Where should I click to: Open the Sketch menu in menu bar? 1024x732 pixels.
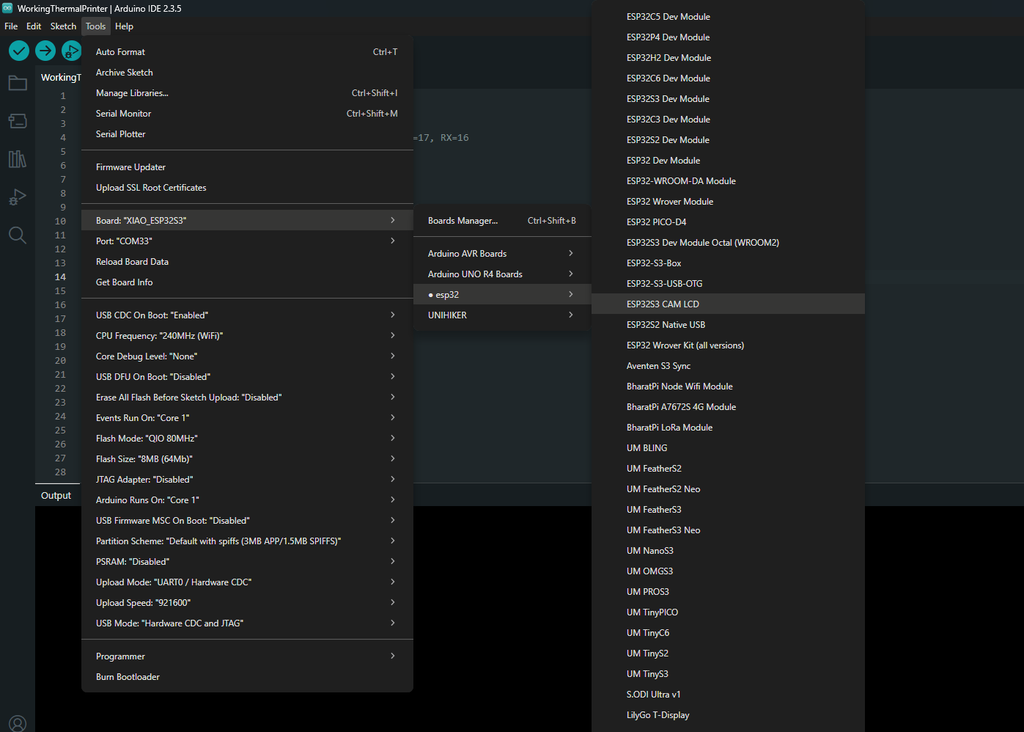63,26
